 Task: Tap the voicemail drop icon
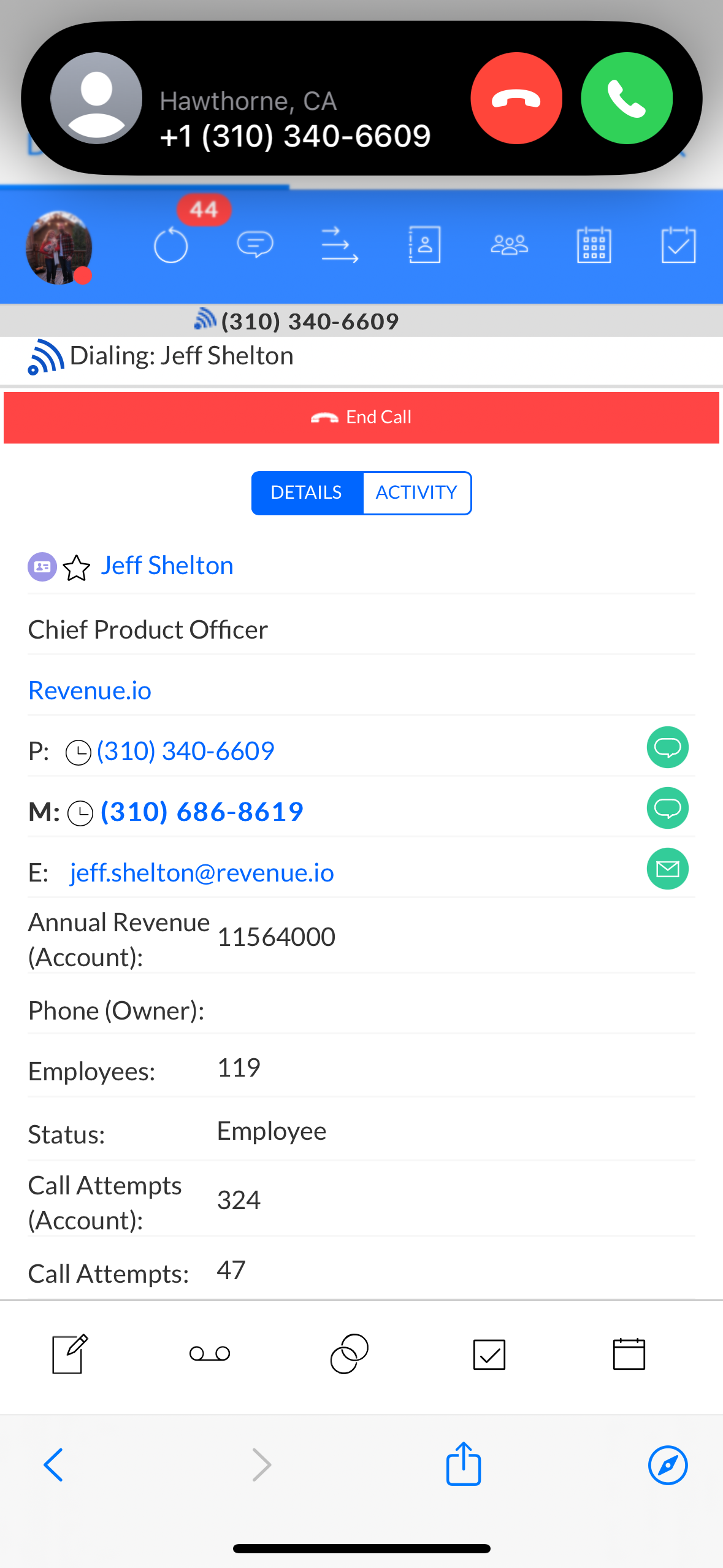tap(210, 1353)
